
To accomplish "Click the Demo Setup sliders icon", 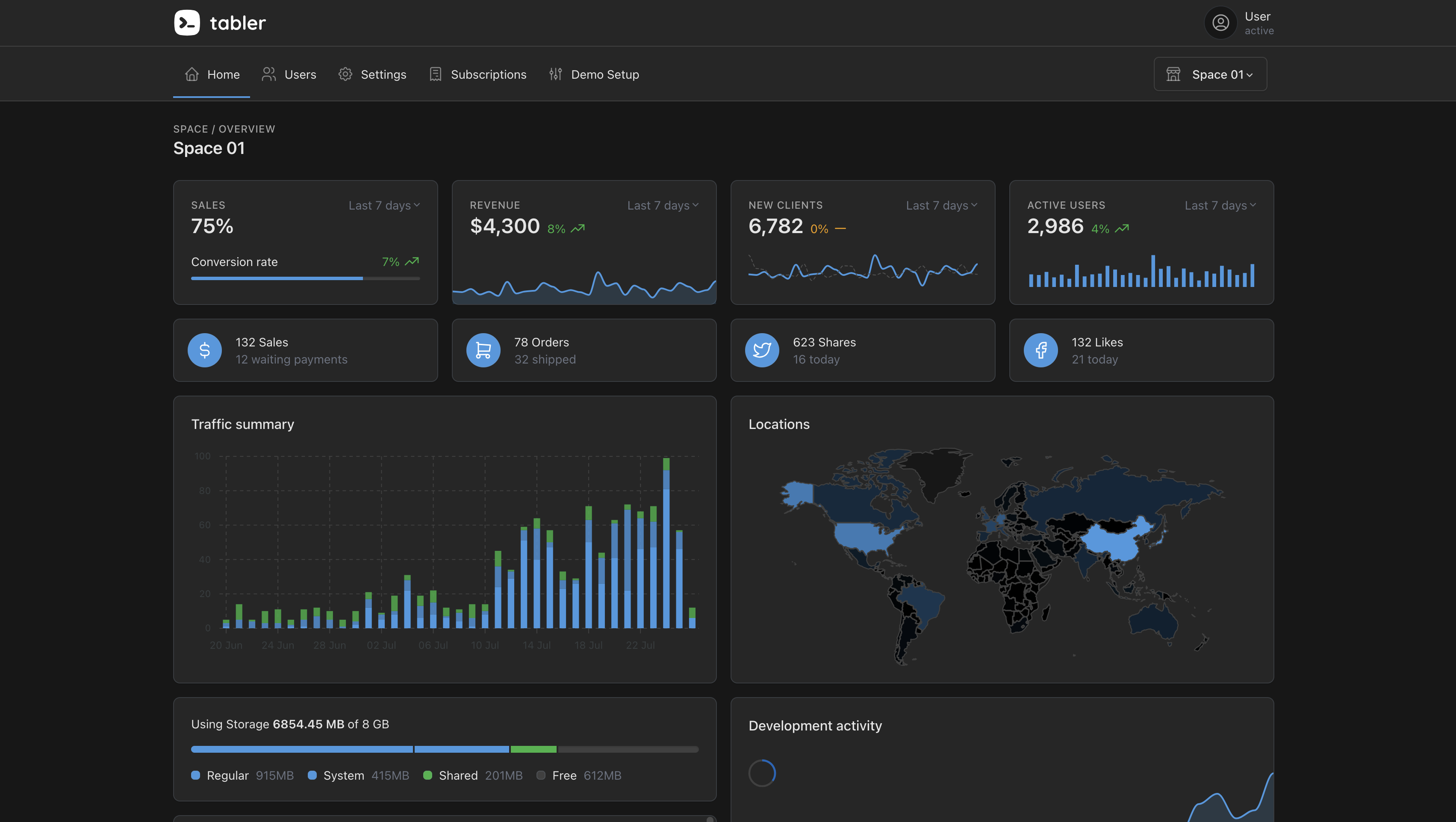I will click(x=556, y=74).
